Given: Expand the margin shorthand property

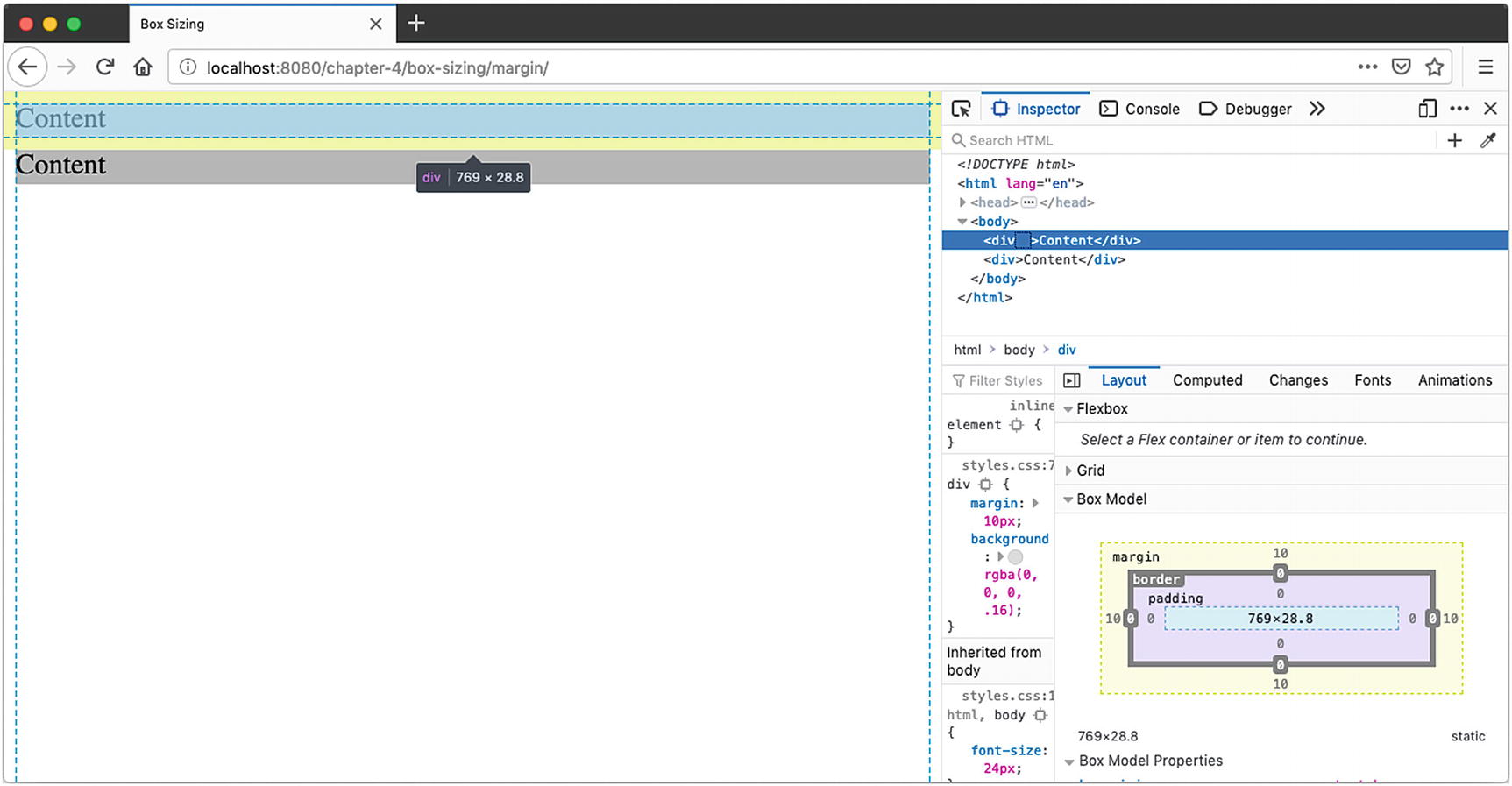Looking at the screenshot, I should tap(1035, 504).
